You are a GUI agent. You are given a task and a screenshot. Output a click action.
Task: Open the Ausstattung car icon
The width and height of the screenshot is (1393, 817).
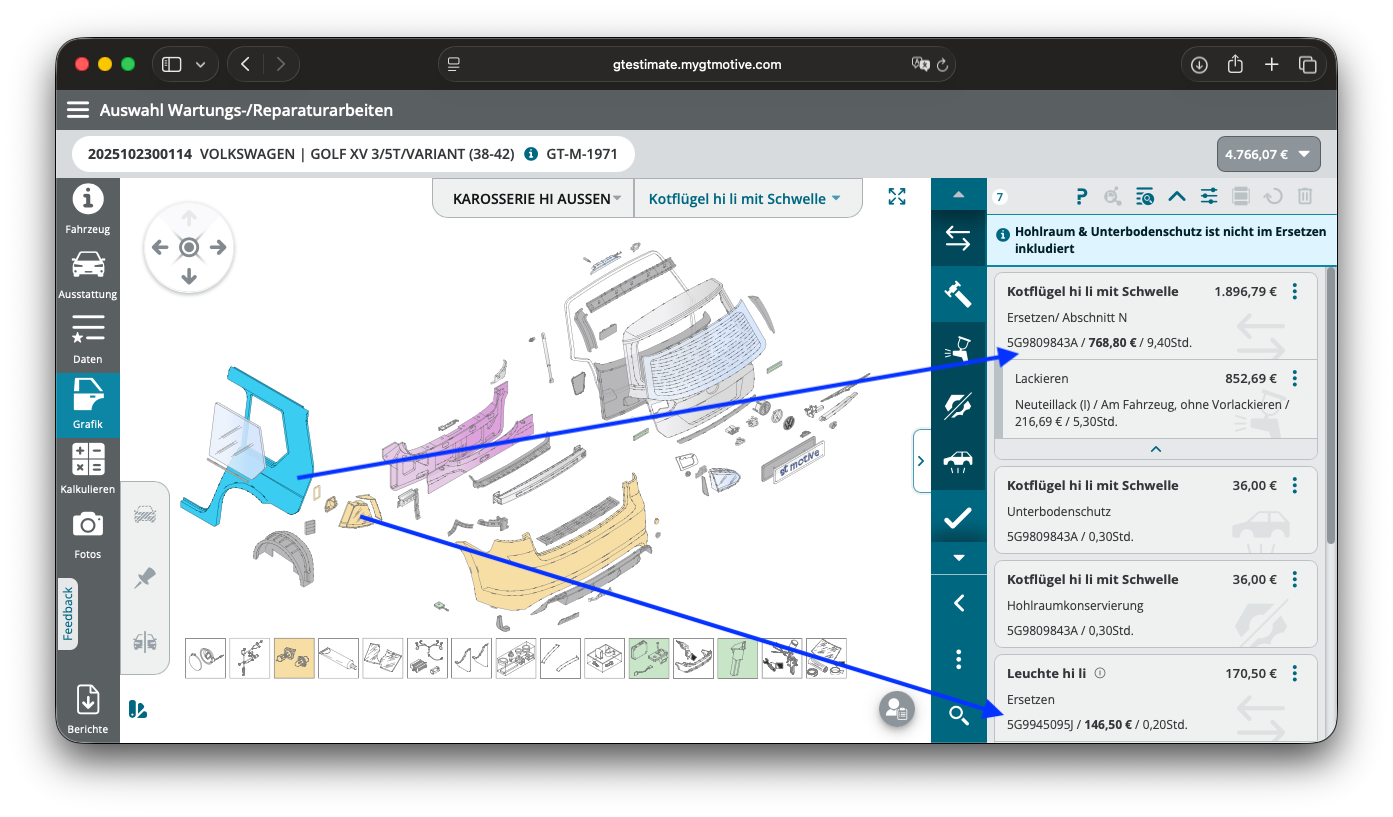pos(88,275)
